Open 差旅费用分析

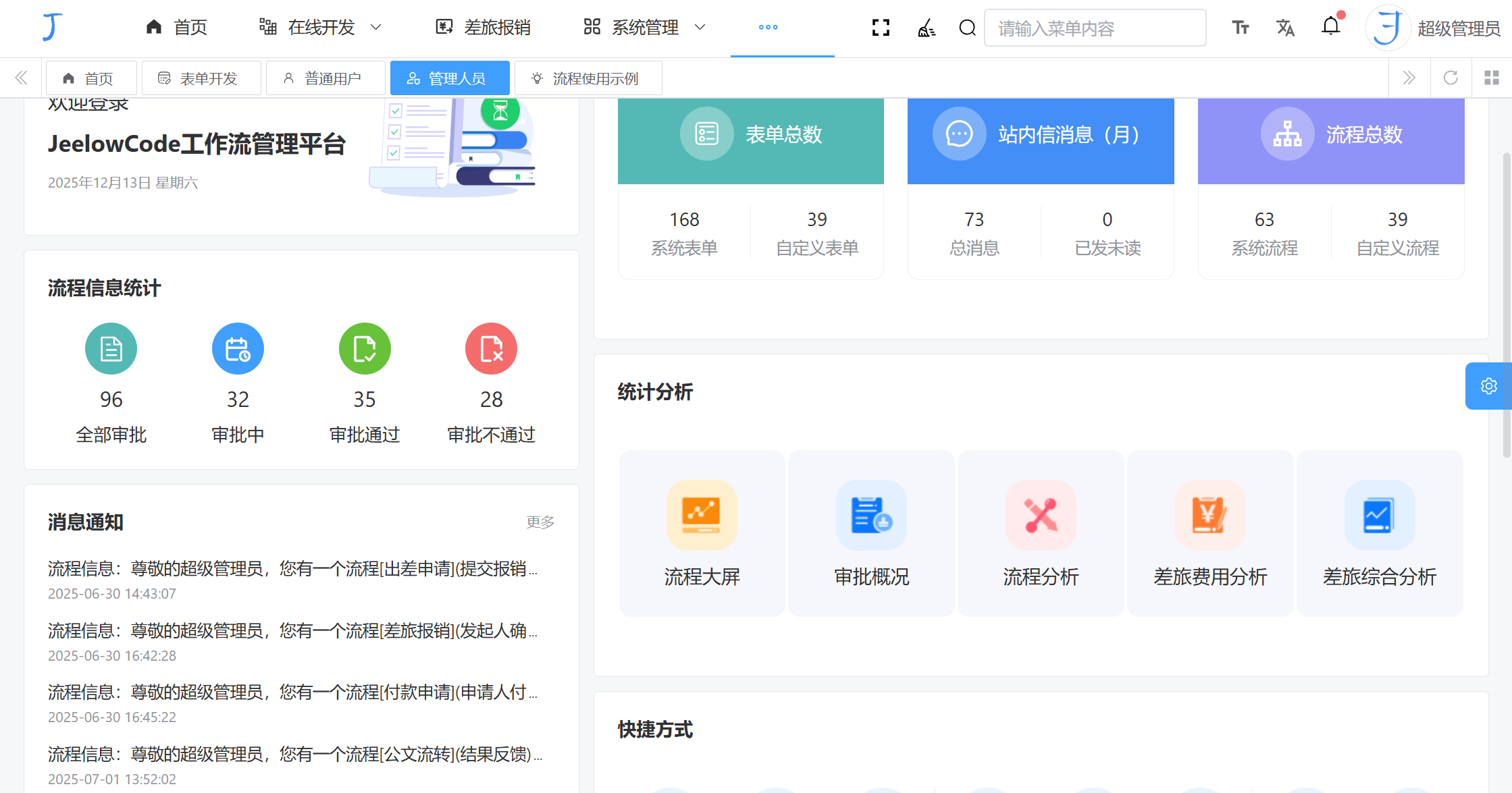[x=1210, y=533]
